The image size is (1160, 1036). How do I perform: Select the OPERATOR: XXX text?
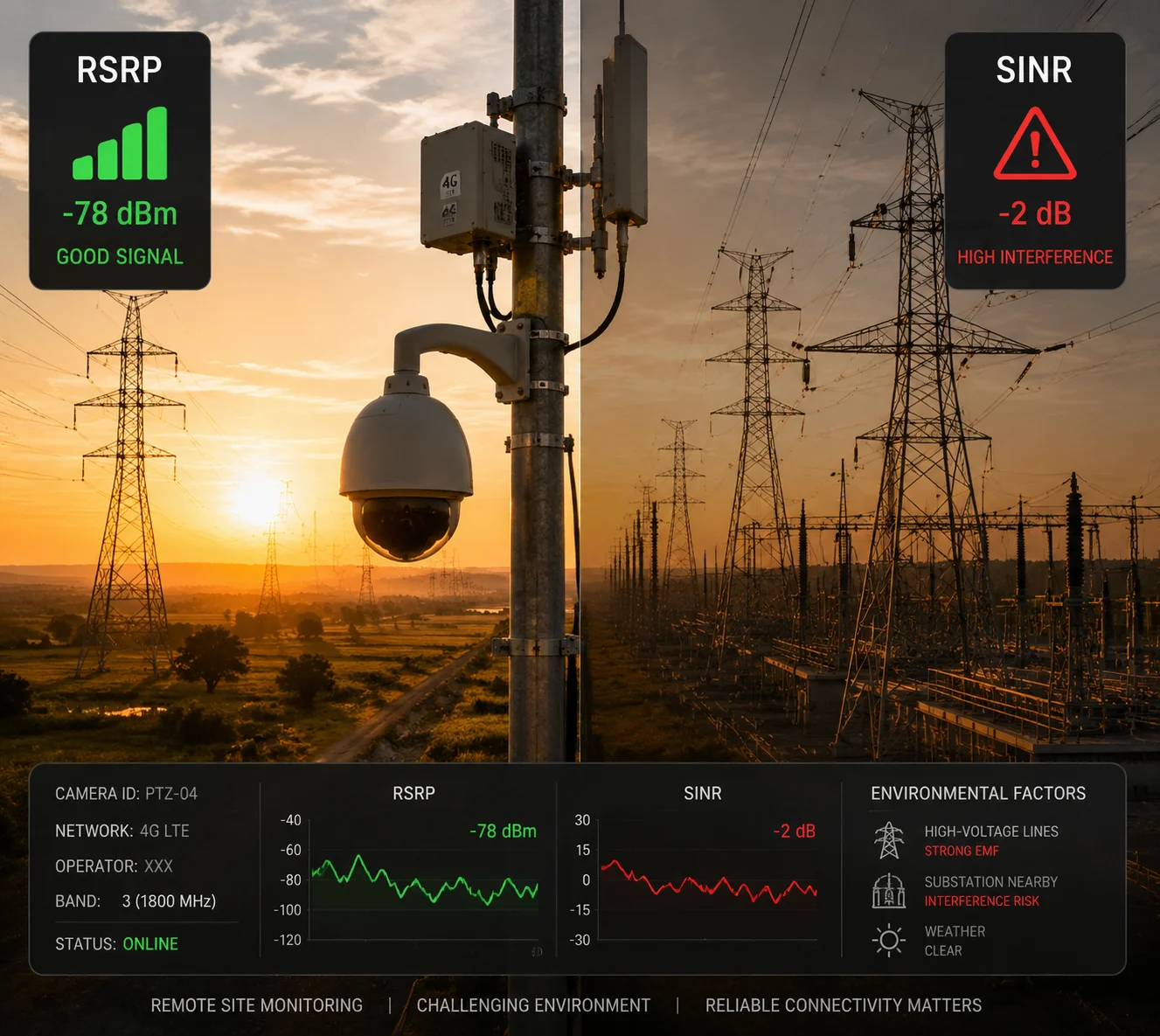114,866
